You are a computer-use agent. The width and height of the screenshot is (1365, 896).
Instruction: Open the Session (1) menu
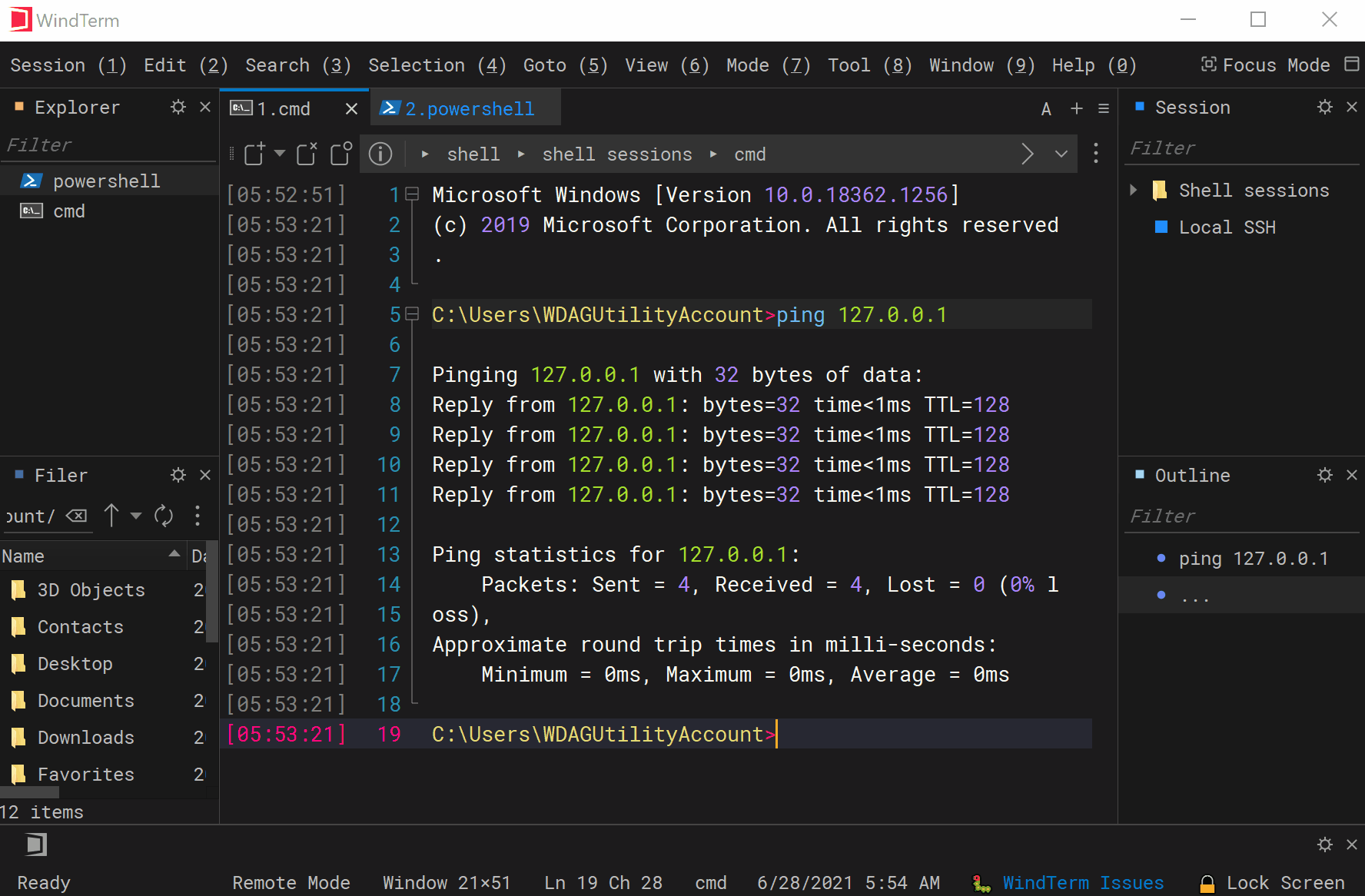click(68, 65)
